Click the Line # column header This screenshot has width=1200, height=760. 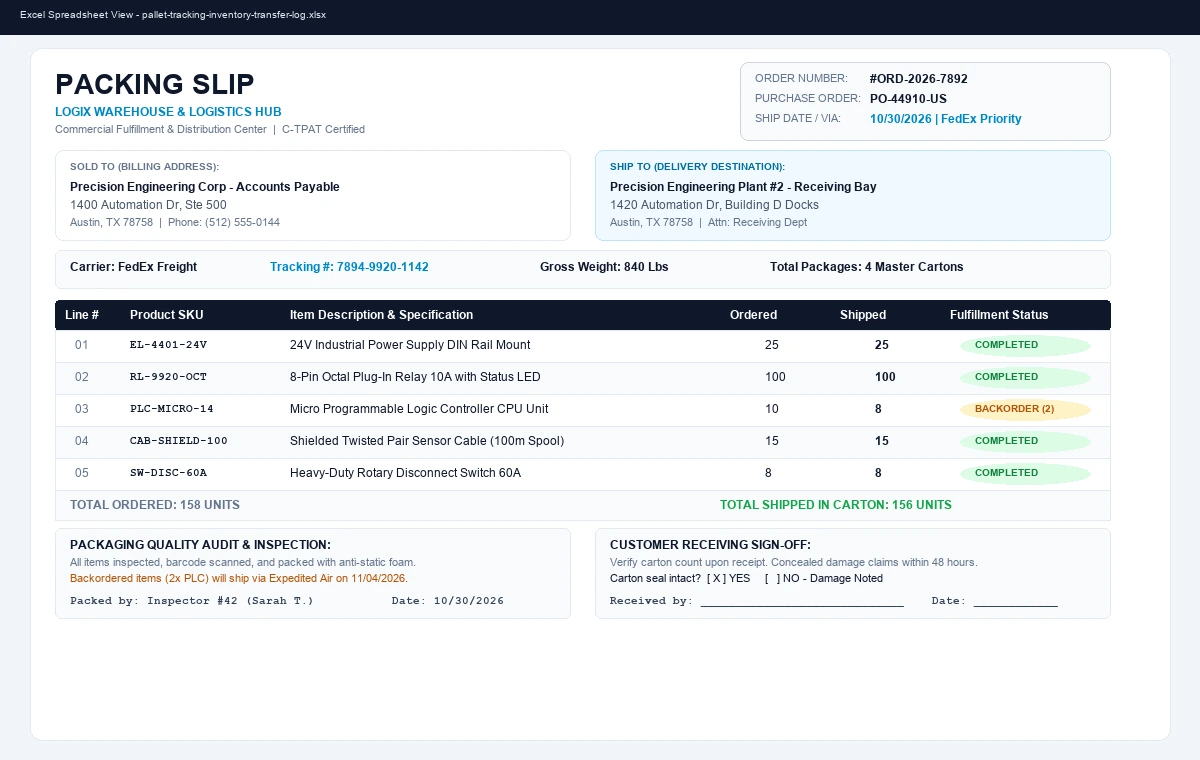click(x=82, y=315)
